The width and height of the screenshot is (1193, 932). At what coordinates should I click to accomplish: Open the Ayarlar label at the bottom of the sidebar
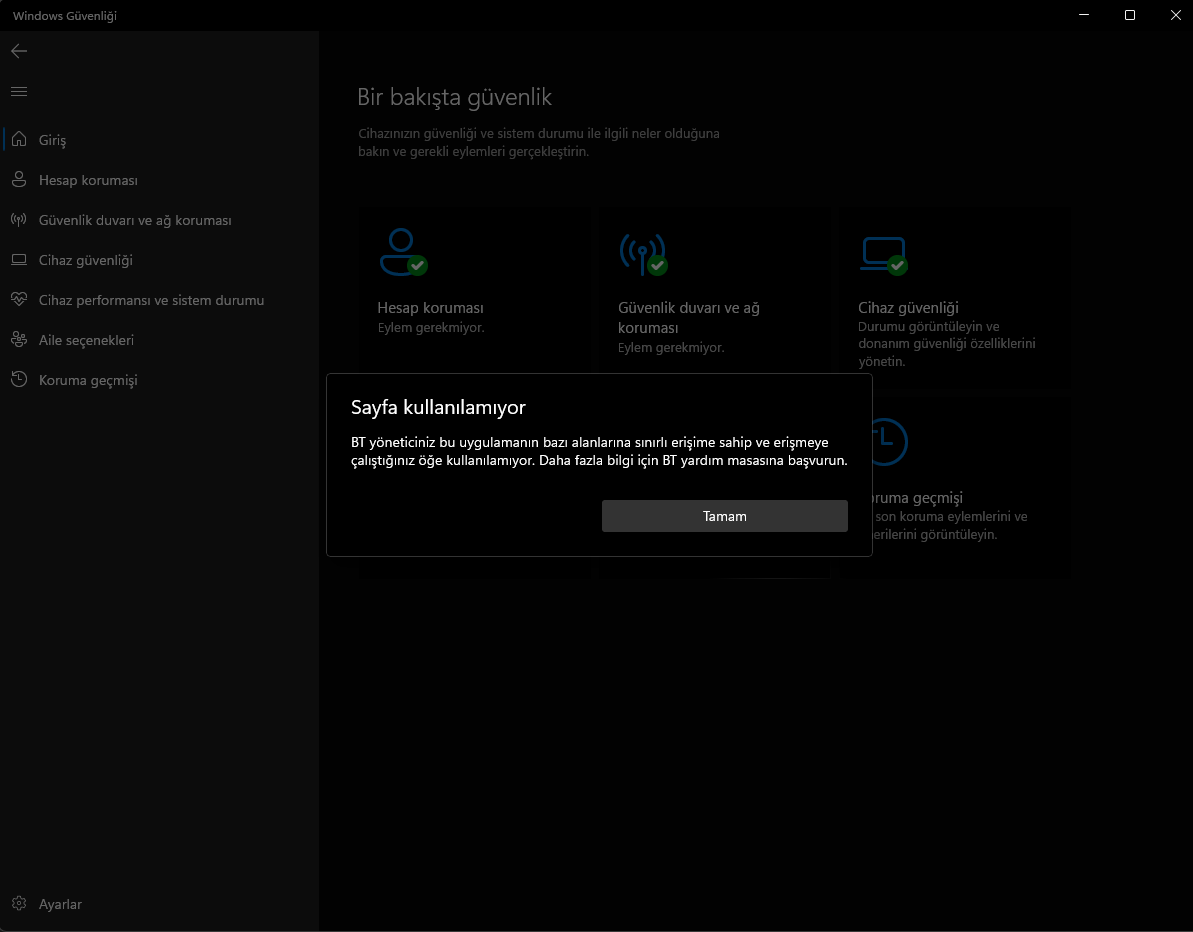coord(60,904)
